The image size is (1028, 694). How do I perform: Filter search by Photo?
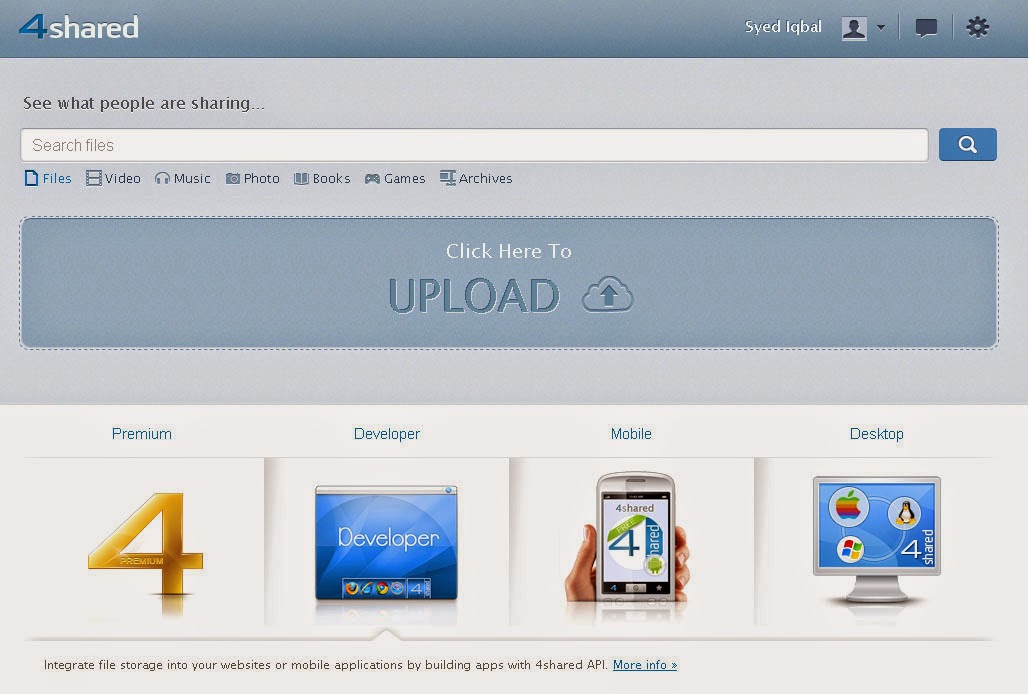point(252,179)
